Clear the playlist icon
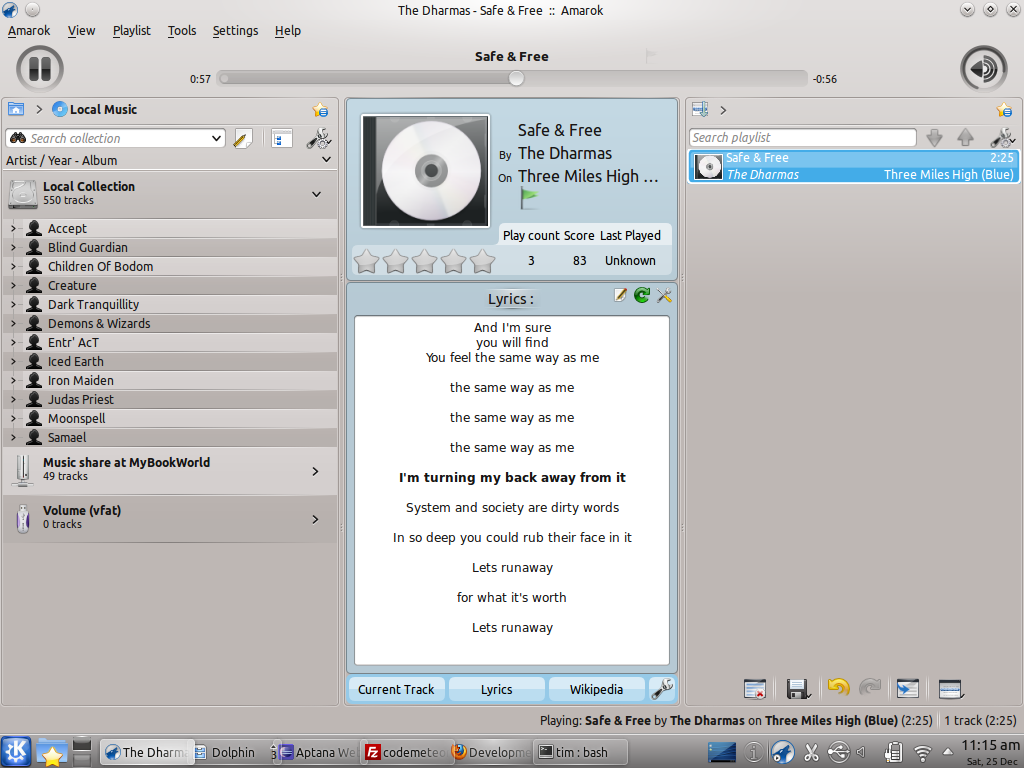Image resolution: width=1024 pixels, height=768 pixels. pyautogui.click(x=754, y=689)
